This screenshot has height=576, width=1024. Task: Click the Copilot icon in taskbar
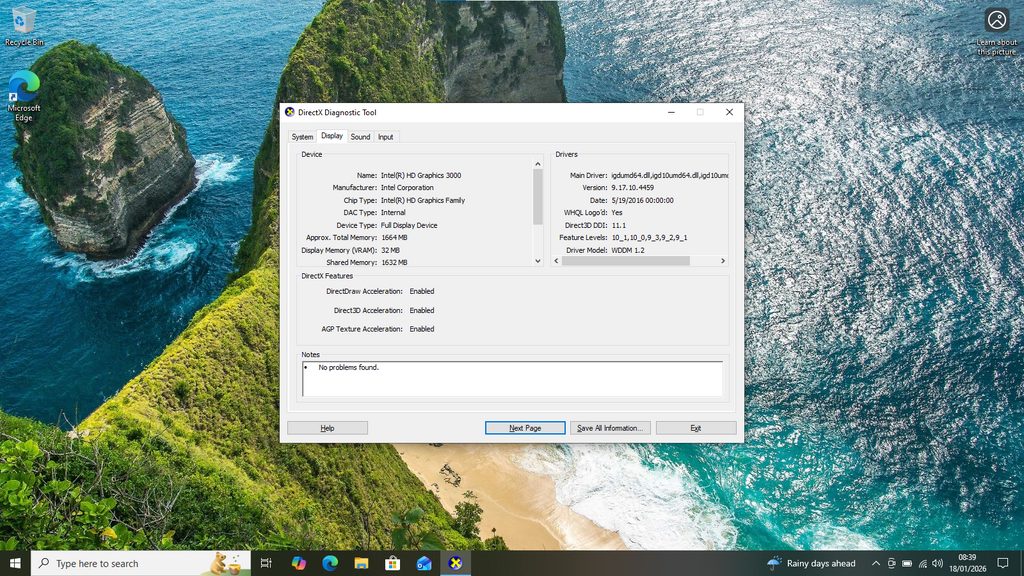pos(298,563)
